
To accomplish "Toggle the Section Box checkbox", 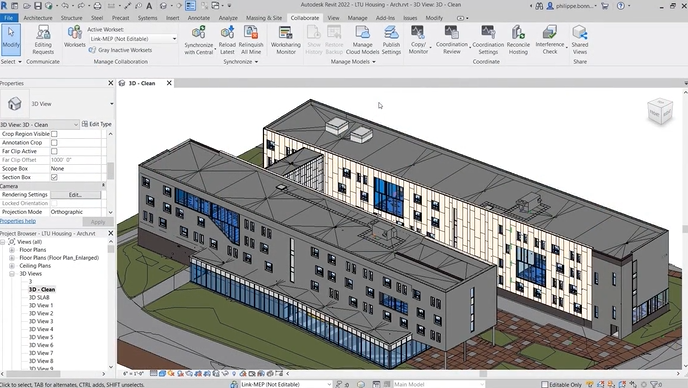I will tap(54, 177).
